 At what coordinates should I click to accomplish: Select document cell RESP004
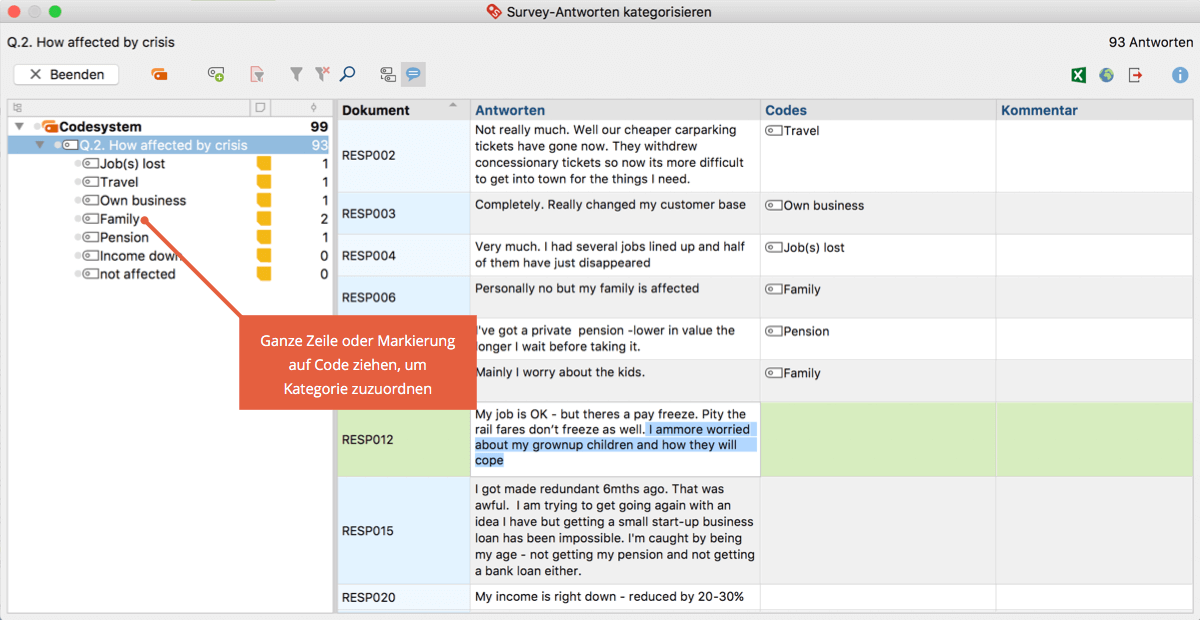click(x=404, y=255)
